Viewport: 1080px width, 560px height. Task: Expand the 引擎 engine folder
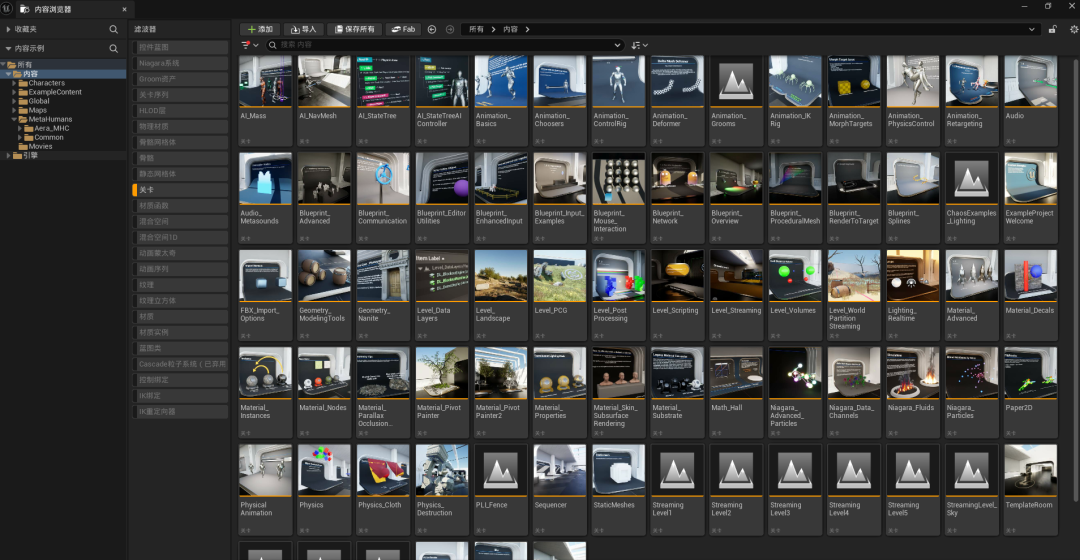pyautogui.click(x=8, y=156)
